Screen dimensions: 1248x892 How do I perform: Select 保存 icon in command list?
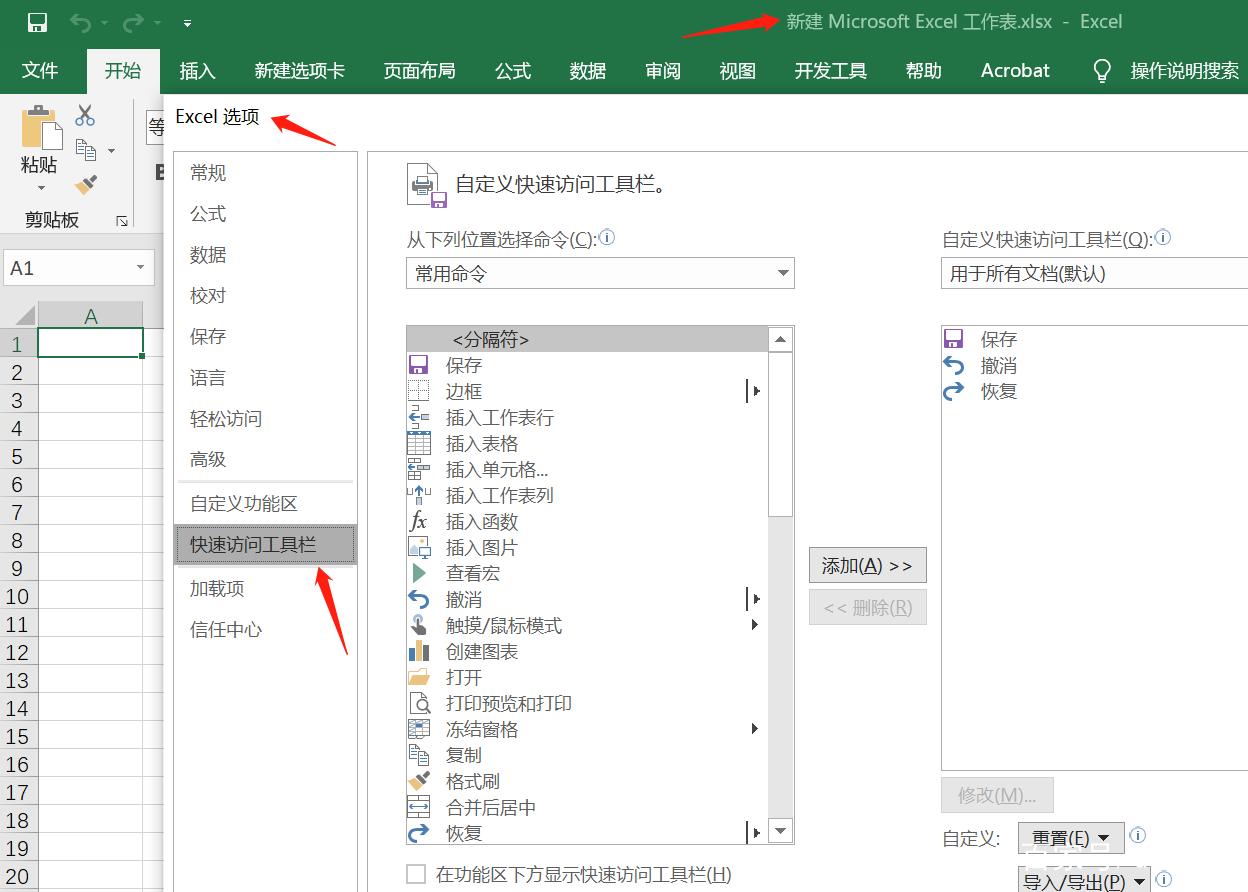point(419,366)
